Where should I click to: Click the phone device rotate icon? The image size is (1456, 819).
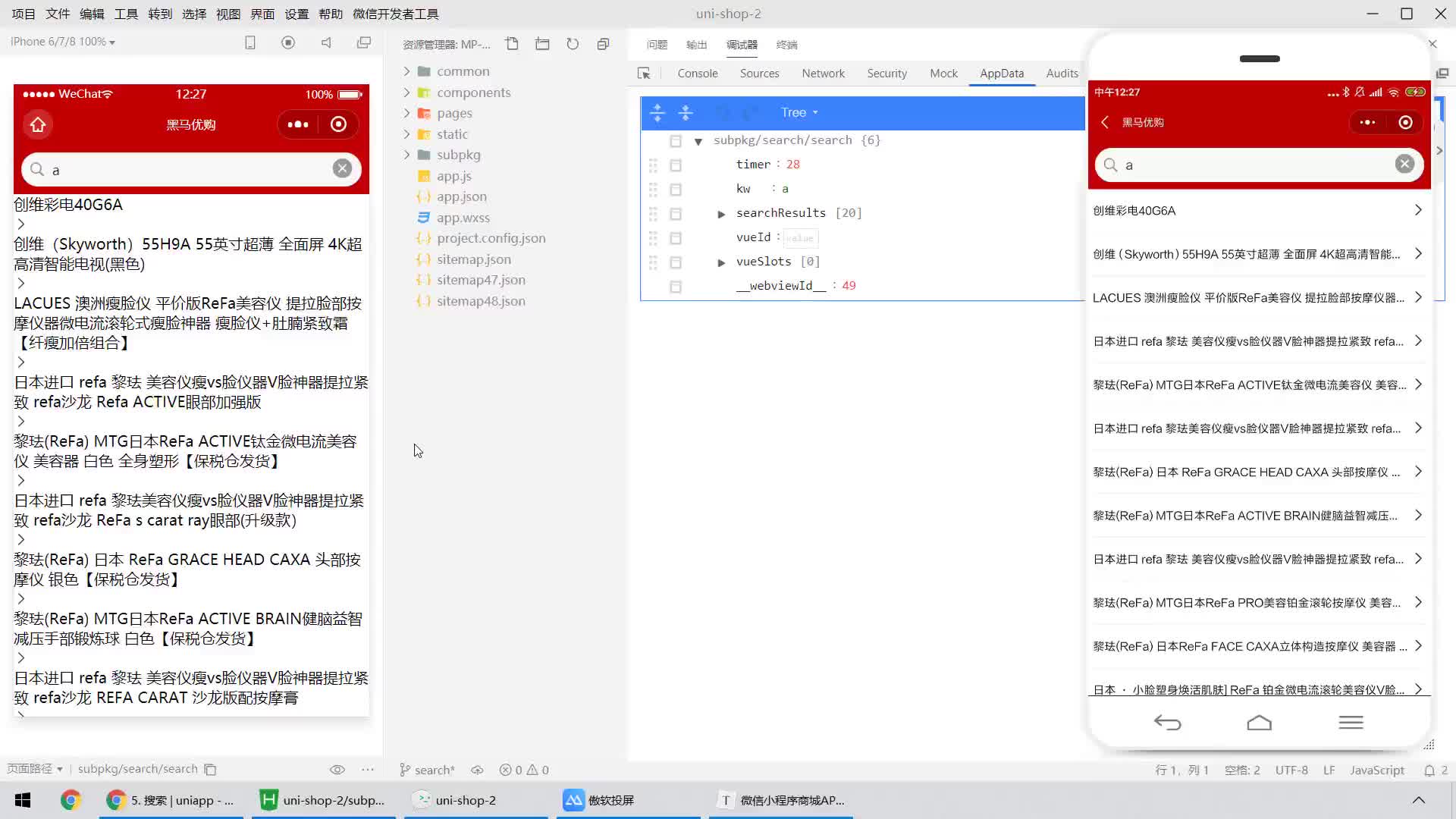(x=250, y=42)
